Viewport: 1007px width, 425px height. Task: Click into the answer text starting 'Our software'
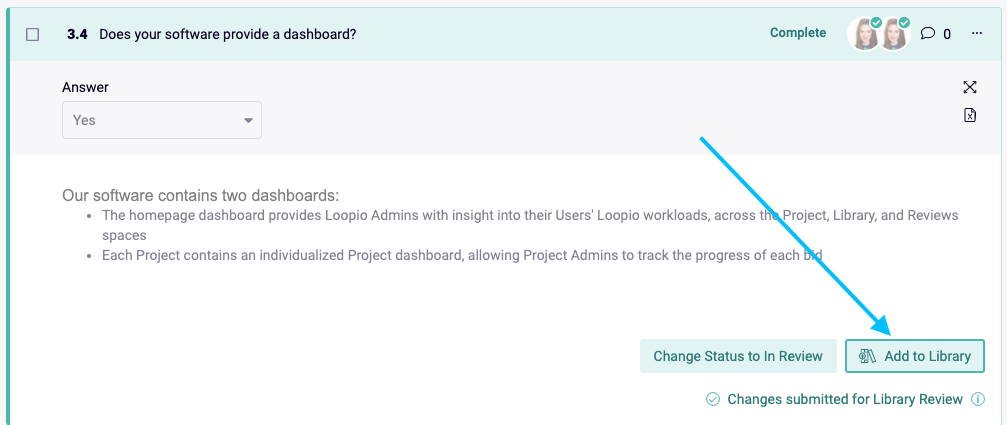(x=200, y=195)
